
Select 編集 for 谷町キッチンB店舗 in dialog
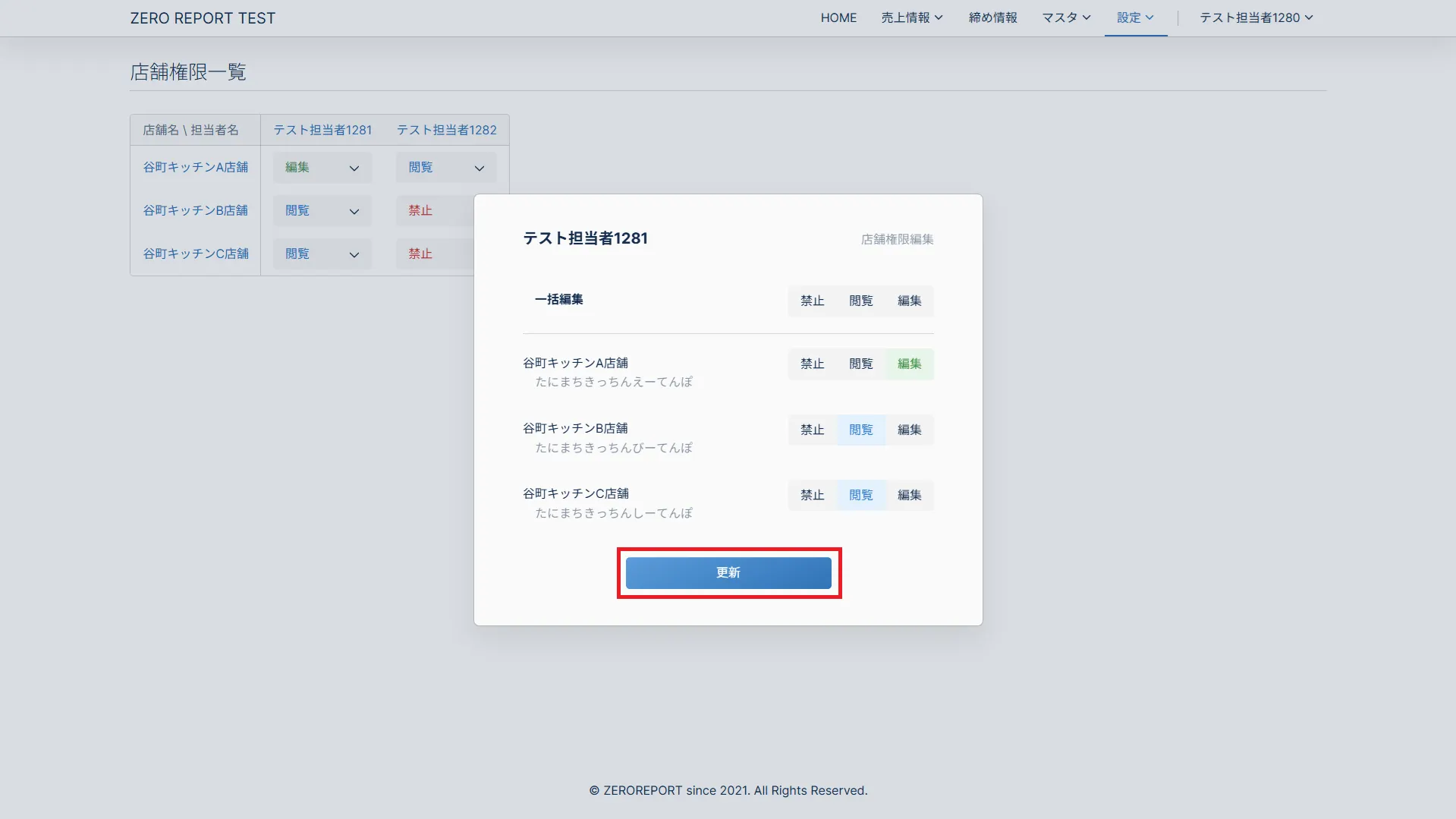[909, 430]
